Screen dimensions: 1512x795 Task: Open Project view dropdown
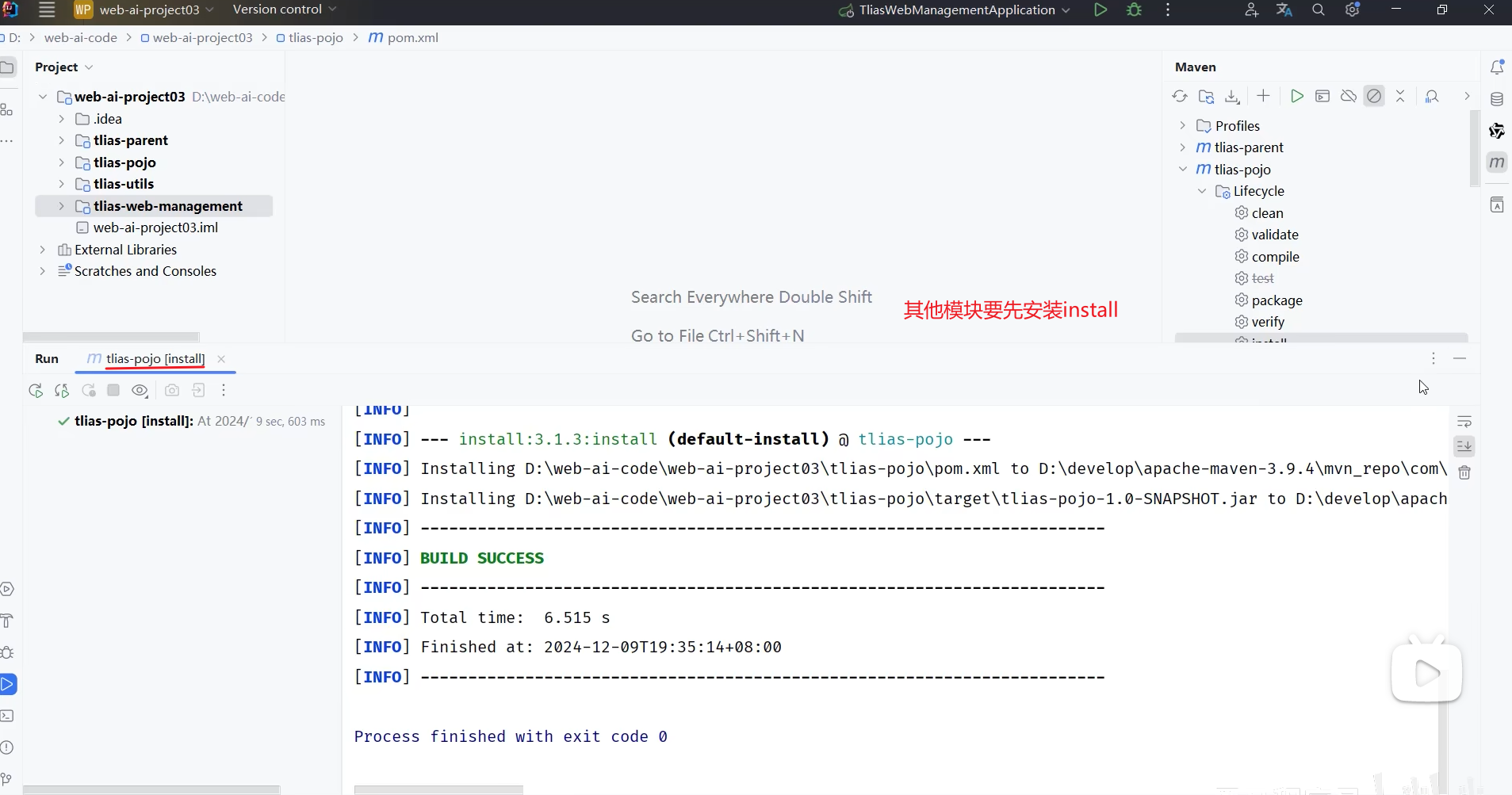[x=63, y=67]
